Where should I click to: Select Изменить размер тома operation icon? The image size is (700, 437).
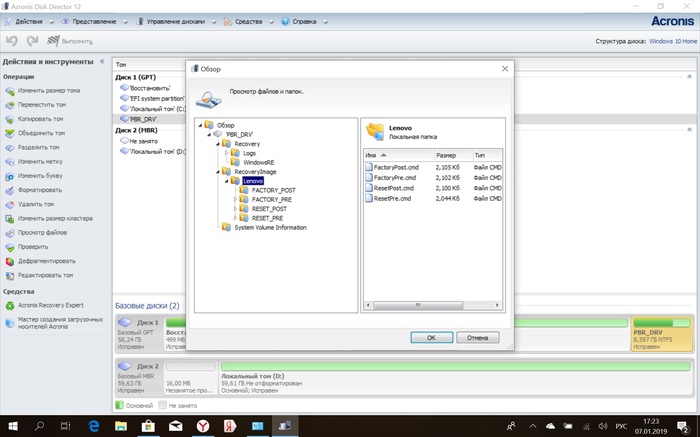(10, 91)
